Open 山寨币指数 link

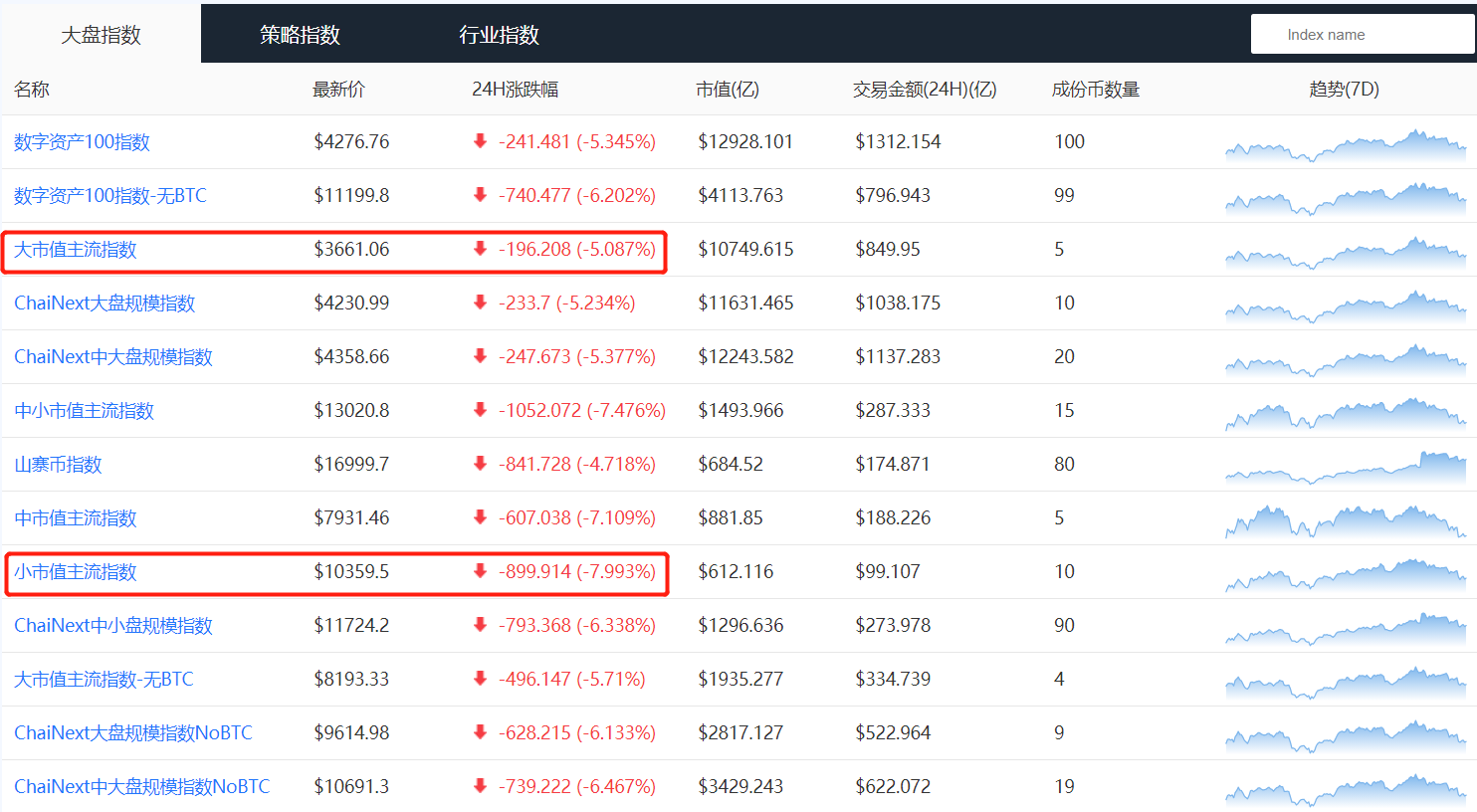click(58, 465)
